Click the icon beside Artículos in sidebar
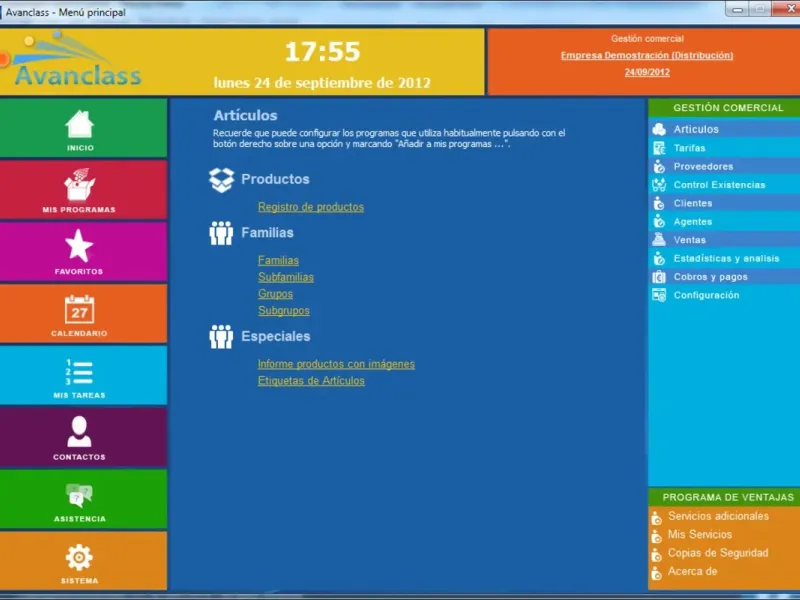 click(659, 129)
